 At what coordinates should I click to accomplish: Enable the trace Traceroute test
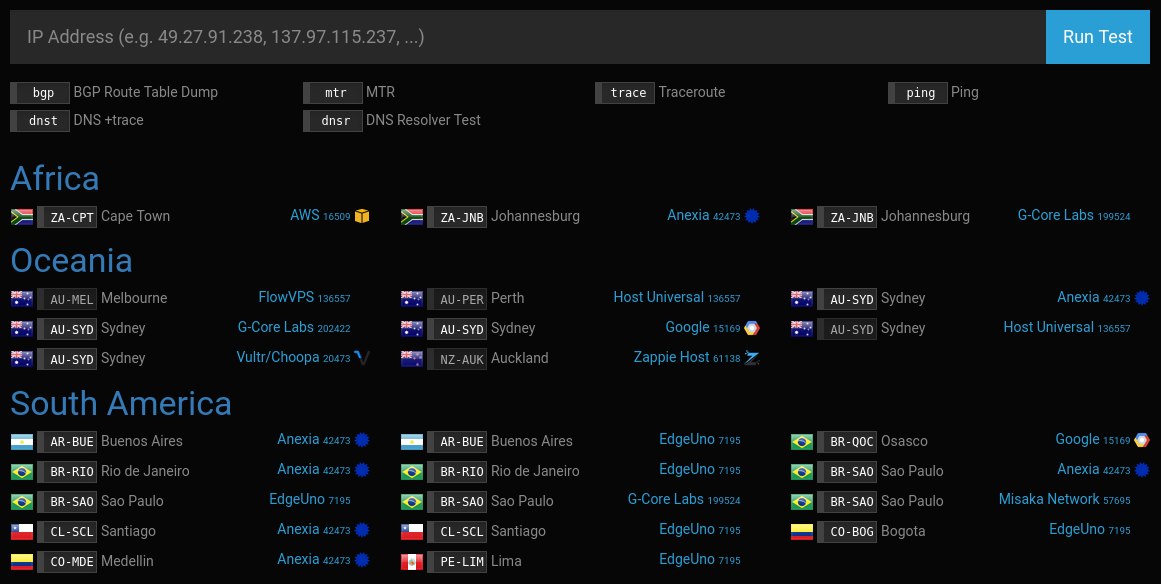(x=625, y=93)
